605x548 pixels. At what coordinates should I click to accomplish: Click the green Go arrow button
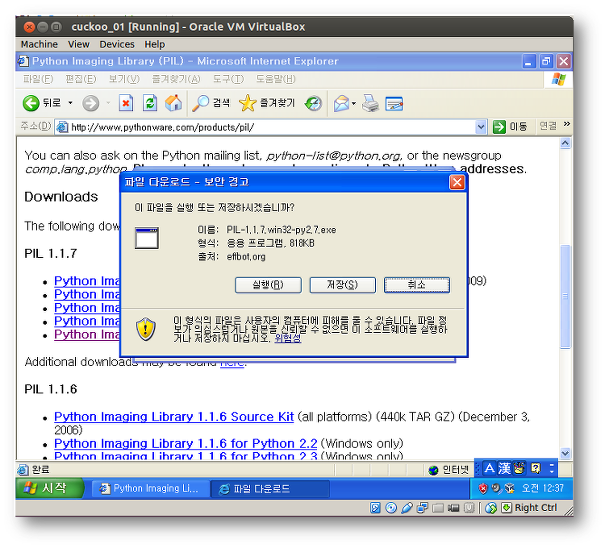tap(499, 127)
